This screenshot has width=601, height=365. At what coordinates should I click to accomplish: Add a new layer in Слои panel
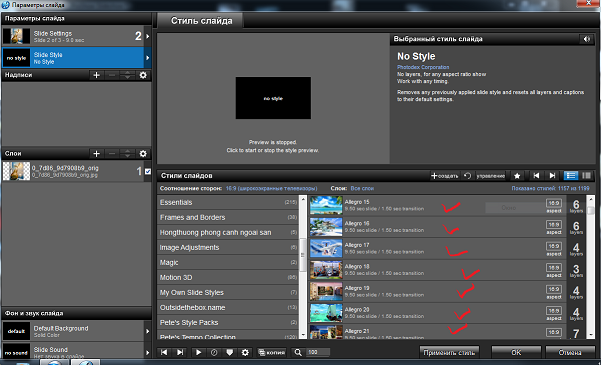(97, 153)
